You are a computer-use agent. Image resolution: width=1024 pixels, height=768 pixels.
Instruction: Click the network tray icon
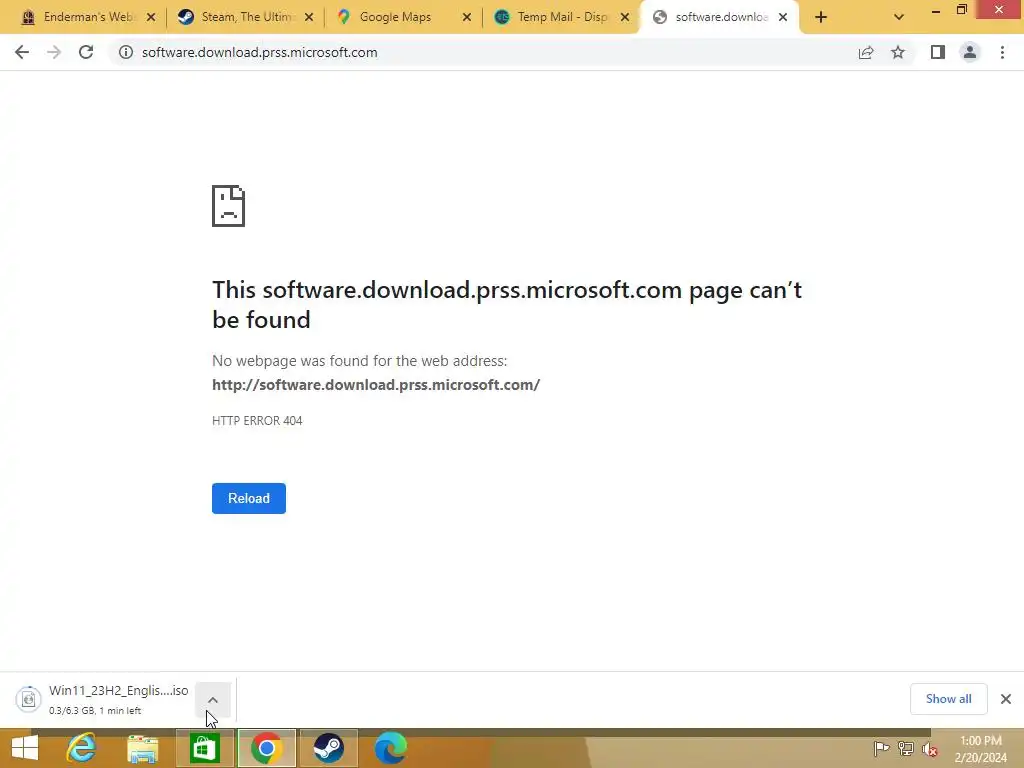(906, 749)
